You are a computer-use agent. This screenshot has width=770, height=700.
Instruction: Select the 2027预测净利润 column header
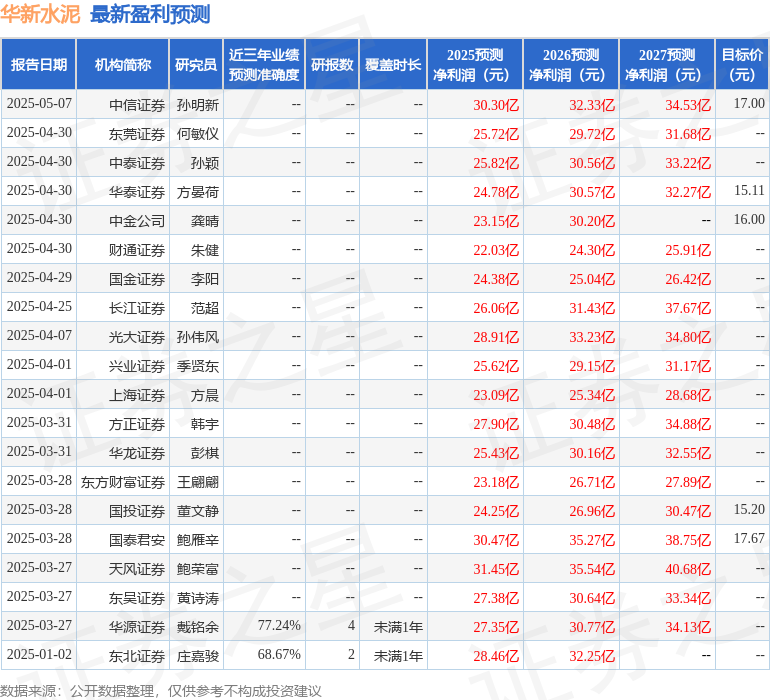pos(667,64)
